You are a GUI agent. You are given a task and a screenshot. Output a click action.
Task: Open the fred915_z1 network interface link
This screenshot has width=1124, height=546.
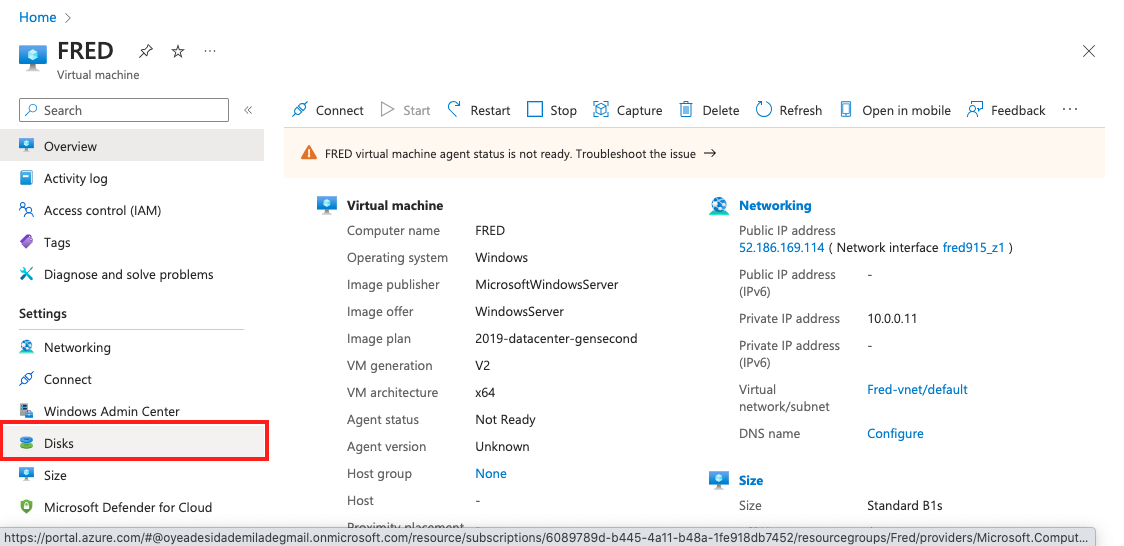pos(973,247)
